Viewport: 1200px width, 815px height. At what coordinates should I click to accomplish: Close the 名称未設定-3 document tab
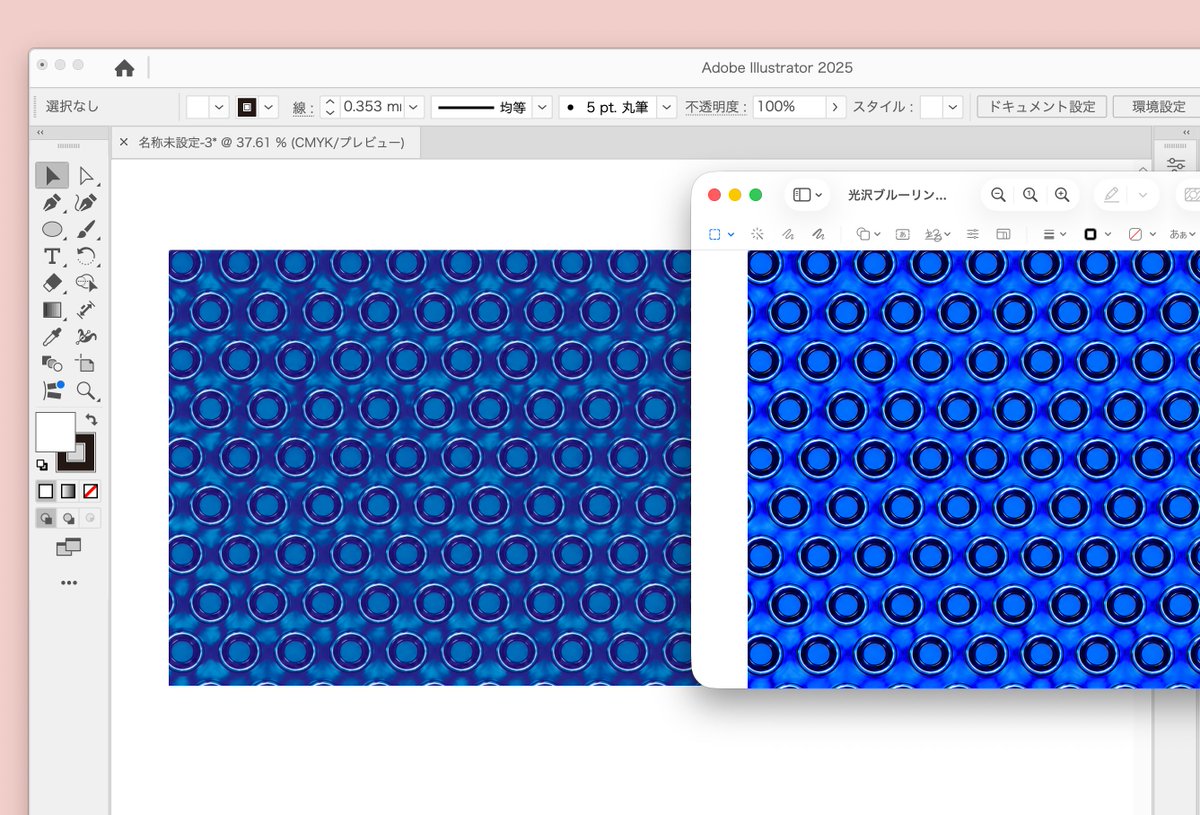click(124, 143)
